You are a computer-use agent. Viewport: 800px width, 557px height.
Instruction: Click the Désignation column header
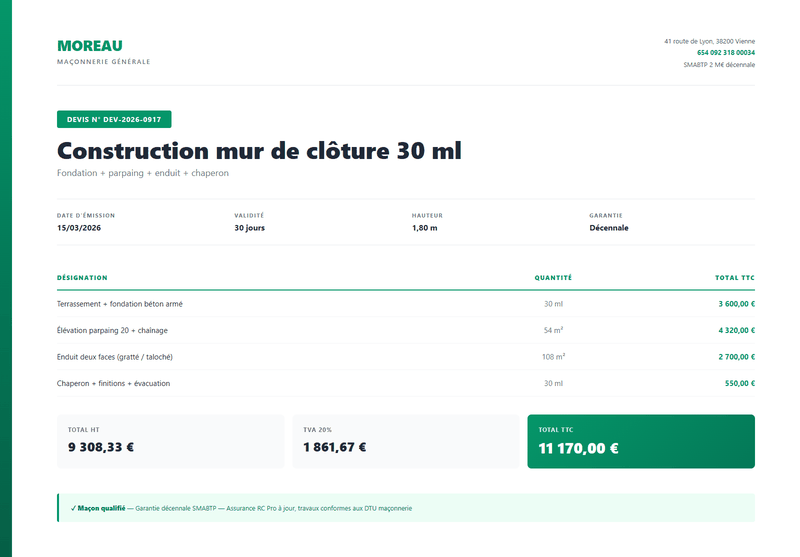82,277
